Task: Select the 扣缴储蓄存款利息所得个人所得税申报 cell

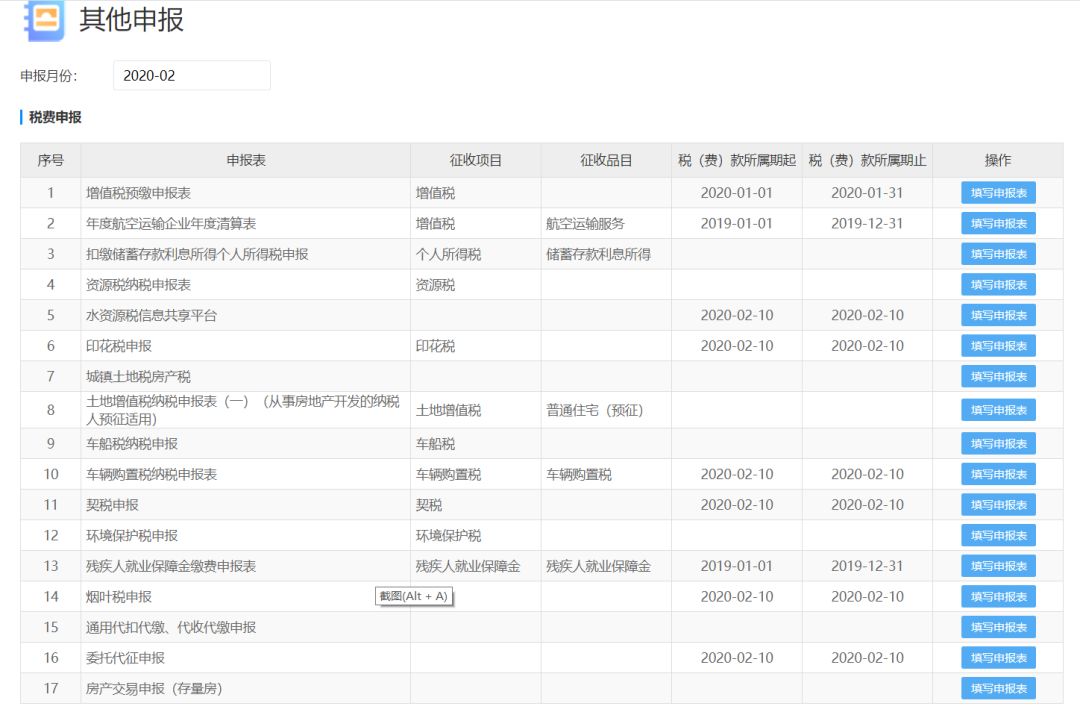Action: [197, 254]
